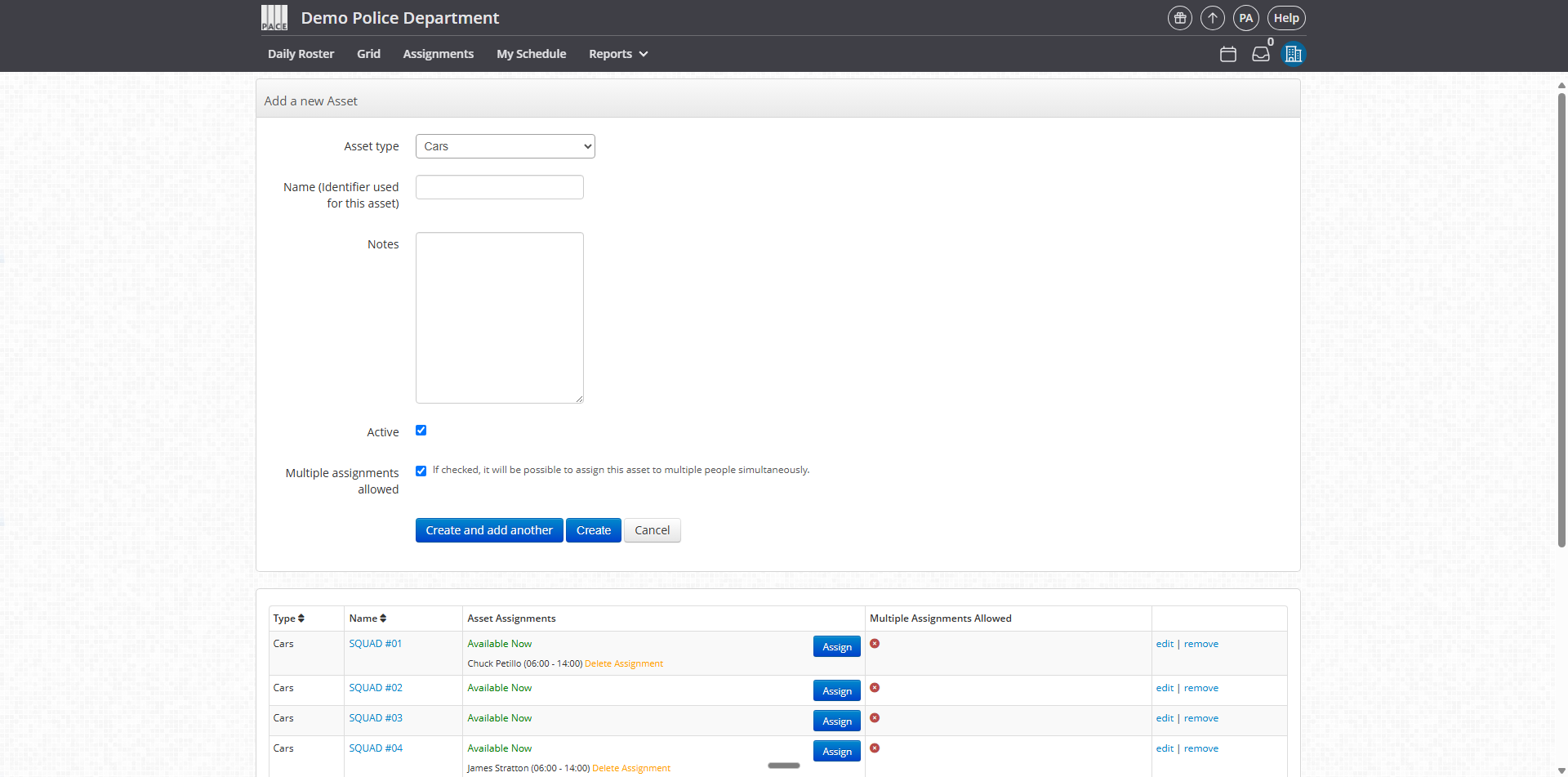Click the asset Name input field
Image resolution: width=1568 pixels, height=777 pixels.
pos(499,187)
